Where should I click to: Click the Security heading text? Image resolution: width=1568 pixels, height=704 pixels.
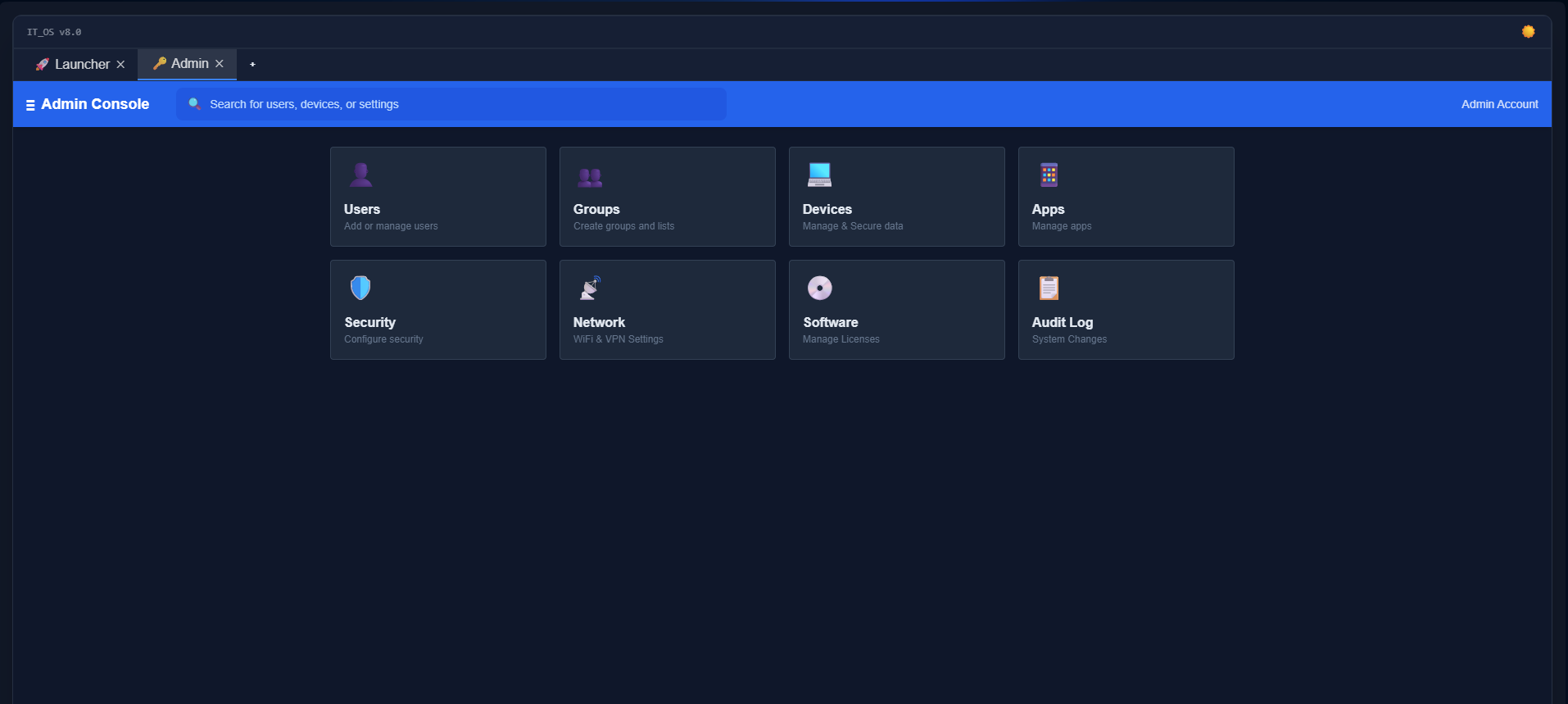pyautogui.click(x=369, y=322)
